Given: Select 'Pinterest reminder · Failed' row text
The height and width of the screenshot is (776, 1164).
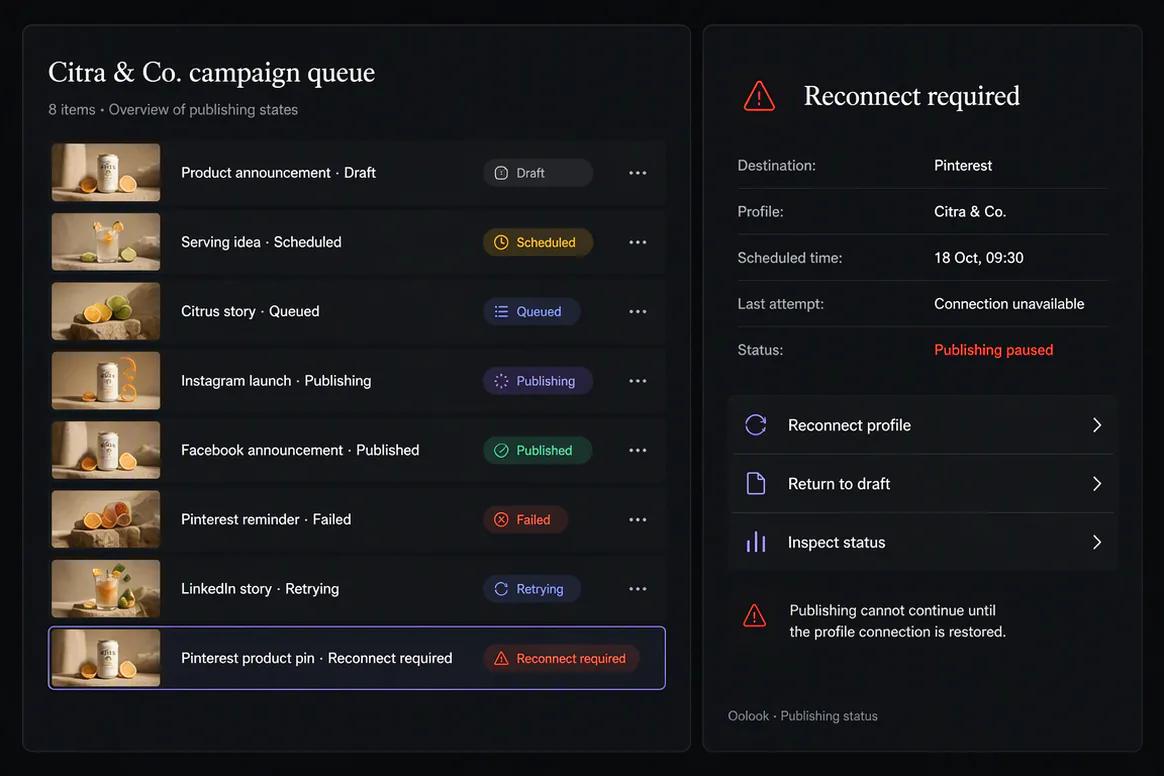Looking at the screenshot, I should pyautogui.click(x=266, y=520).
